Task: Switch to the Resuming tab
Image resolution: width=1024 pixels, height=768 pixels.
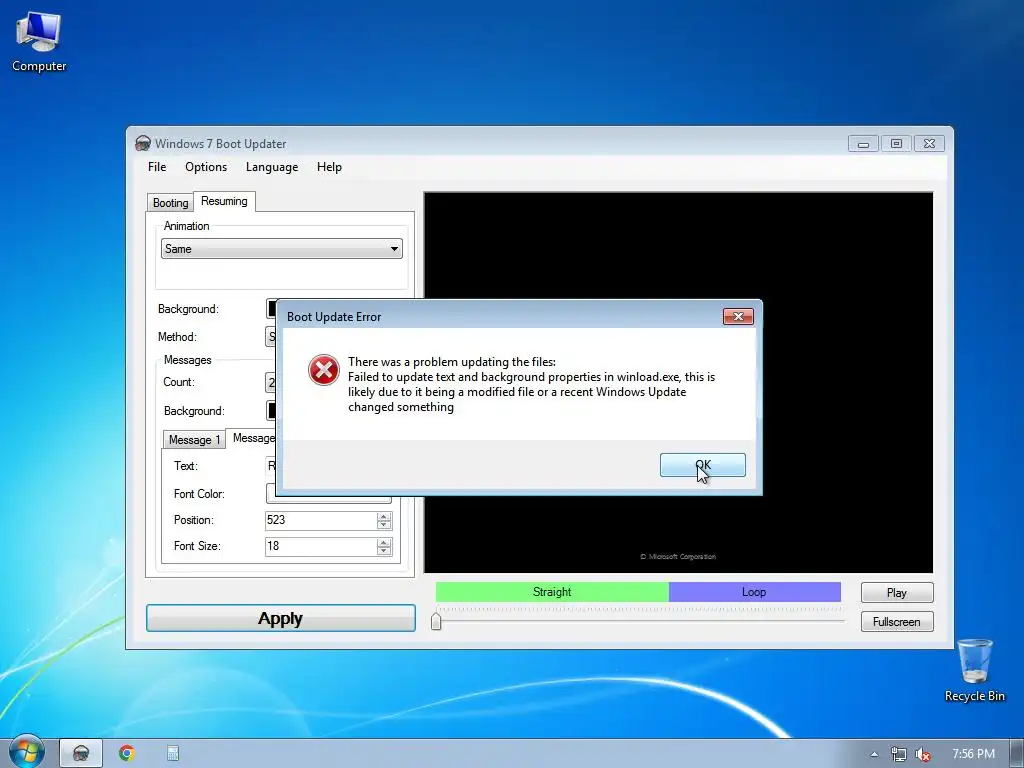Action: click(224, 201)
